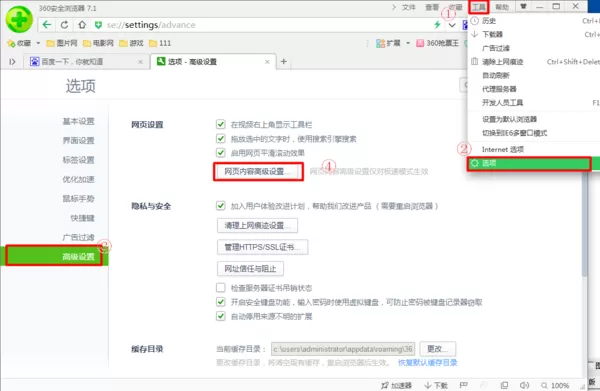600x391 pixels.
Task: Open the 收藏 favorites star button
Action: coord(19,43)
